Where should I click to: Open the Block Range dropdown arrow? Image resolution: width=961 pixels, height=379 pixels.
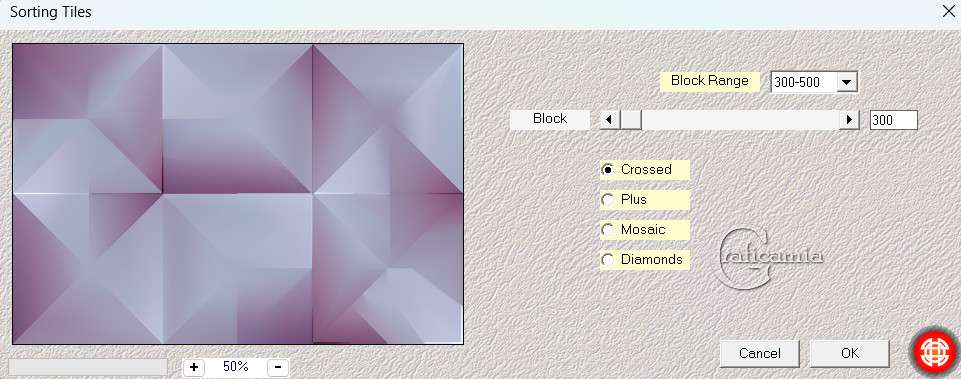coord(846,82)
